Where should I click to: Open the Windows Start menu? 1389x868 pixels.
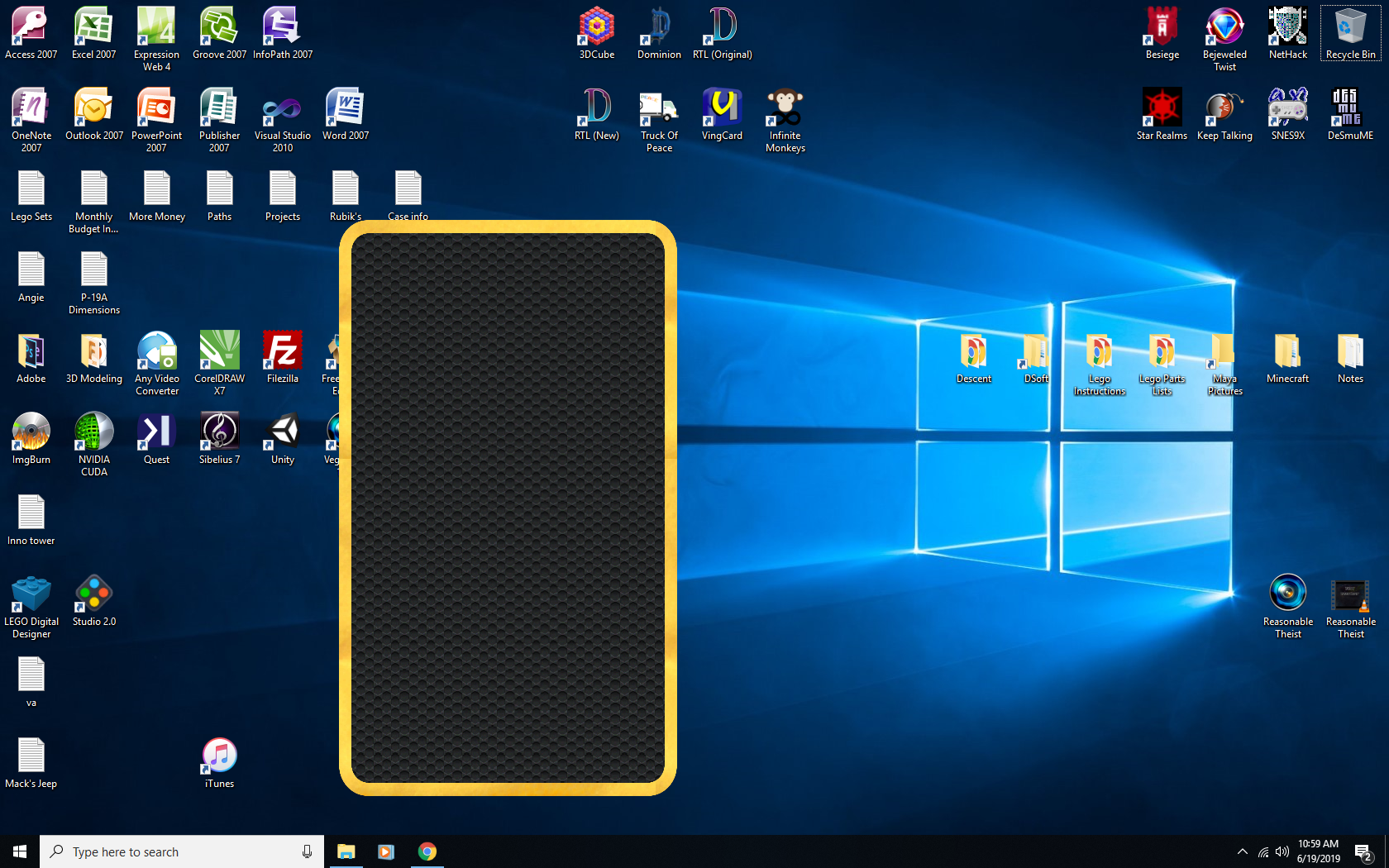tap(20, 851)
